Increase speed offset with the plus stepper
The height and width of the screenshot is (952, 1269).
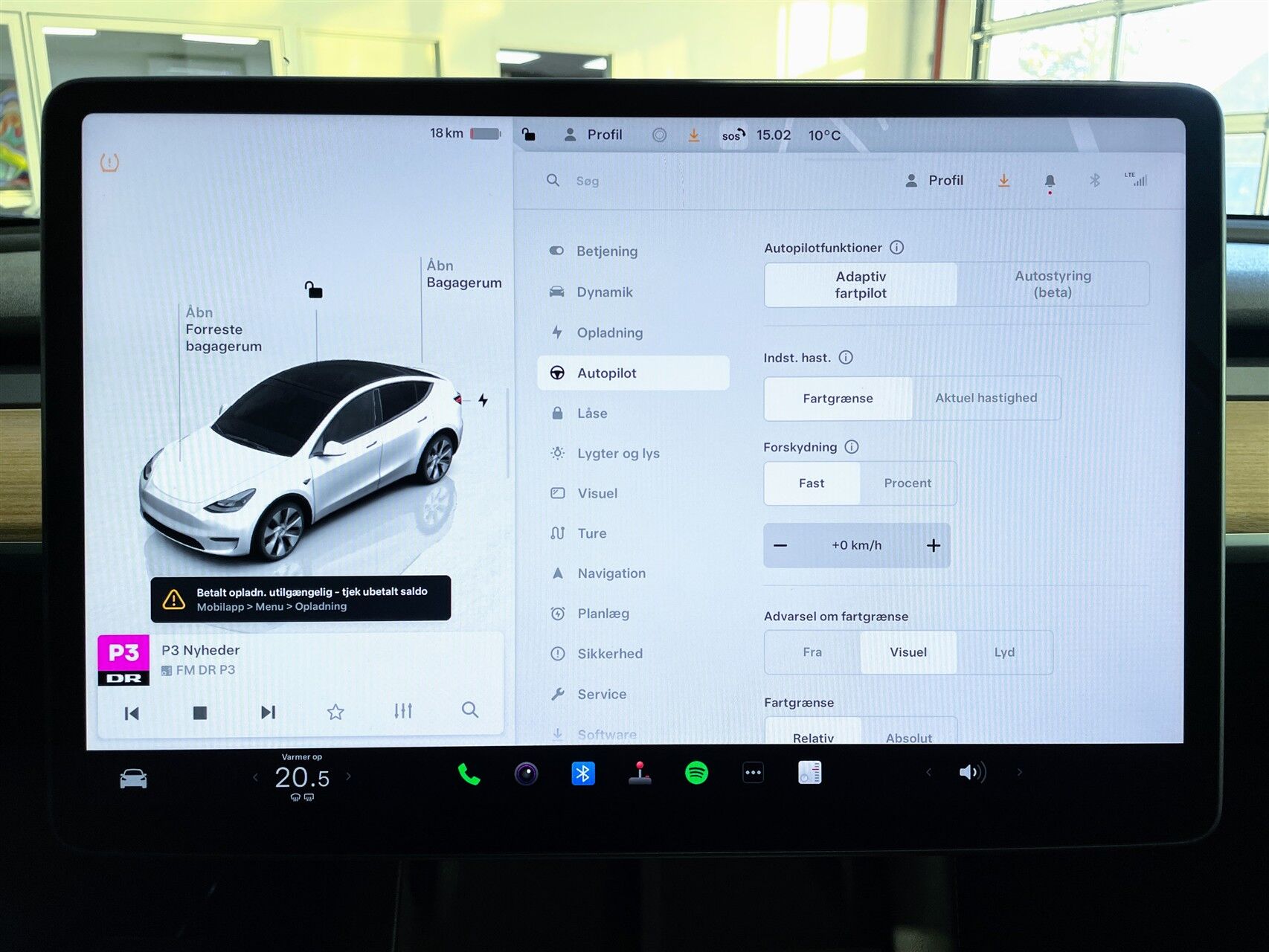coord(934,544)
